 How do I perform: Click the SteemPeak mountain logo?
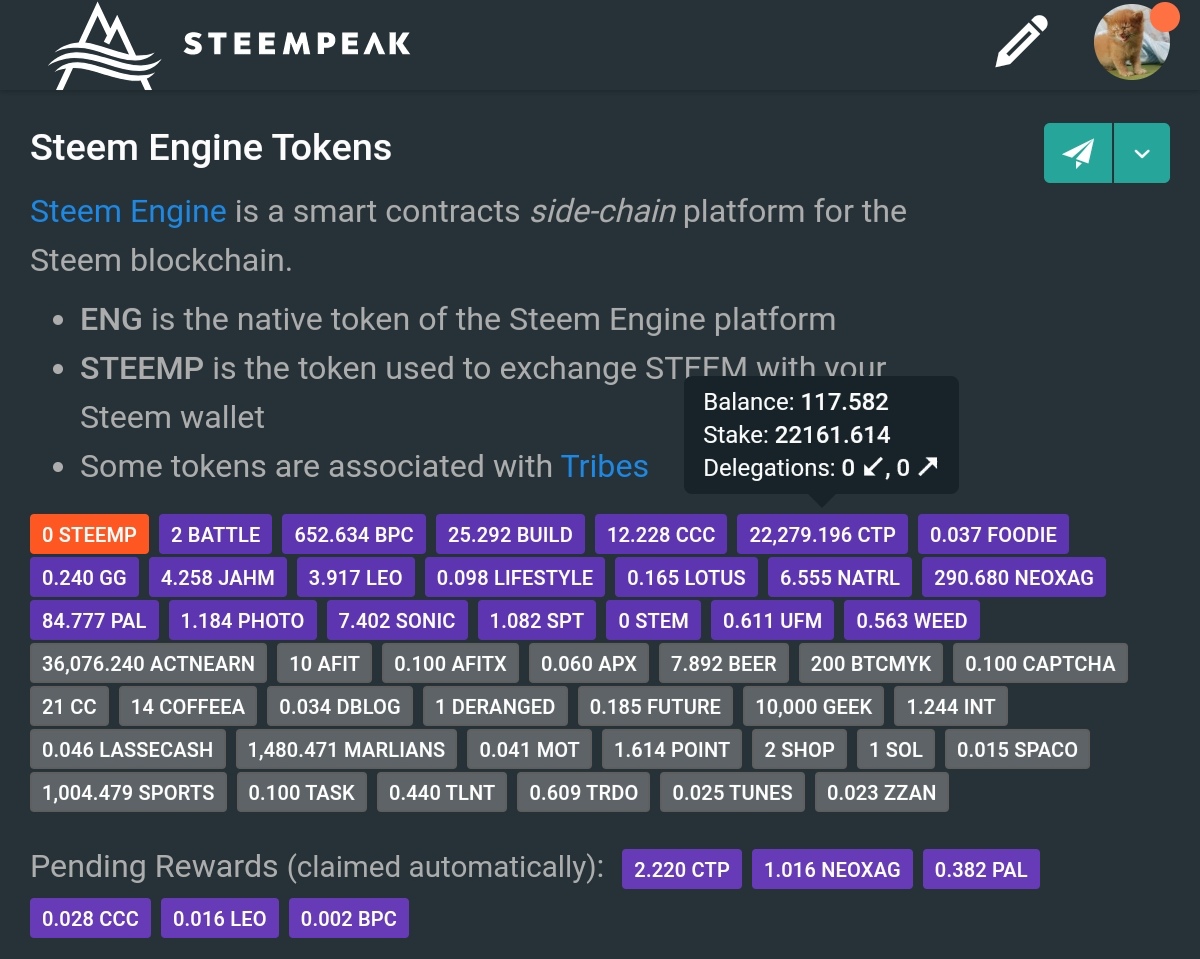click(x=104, y=45)
